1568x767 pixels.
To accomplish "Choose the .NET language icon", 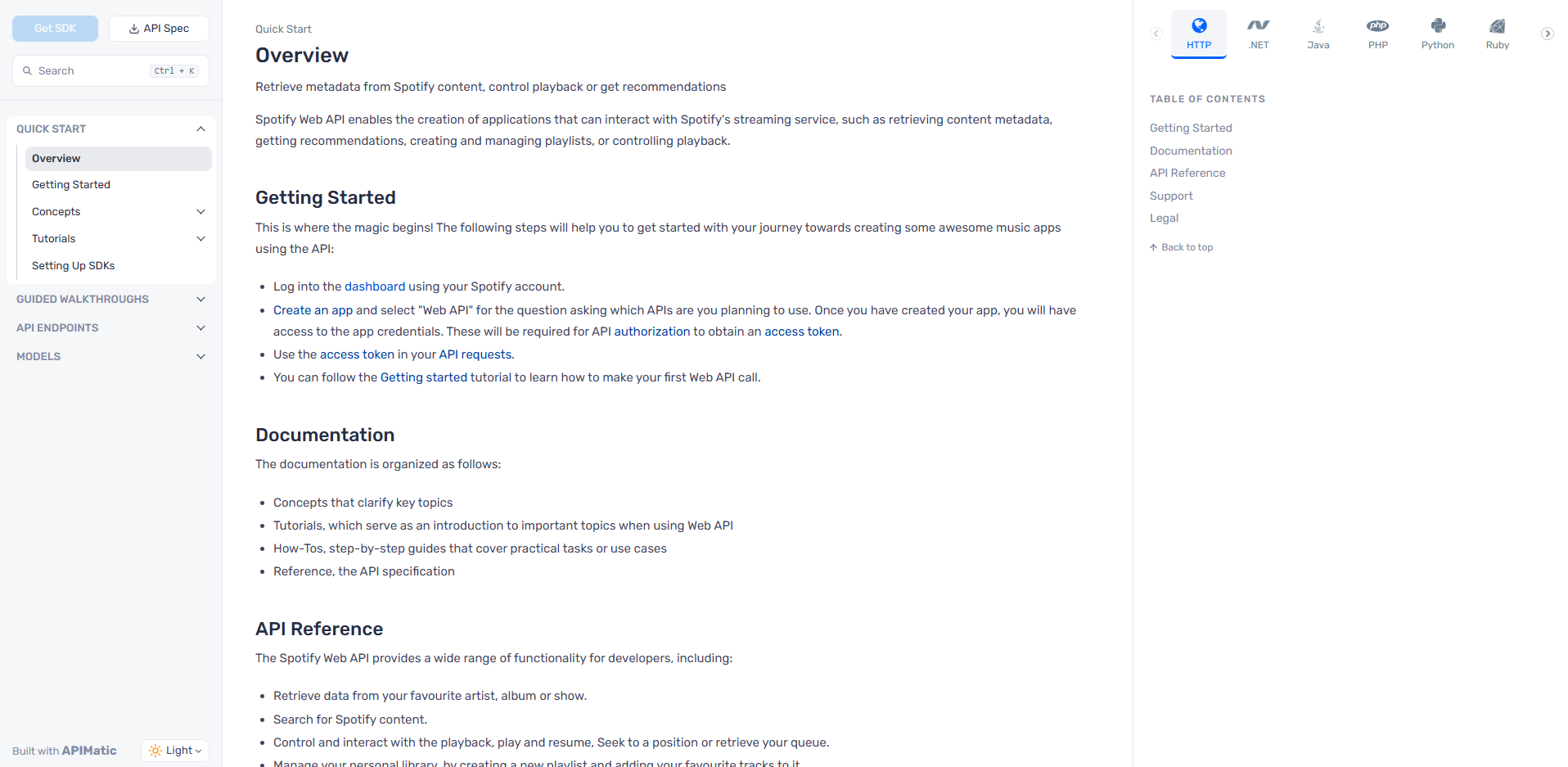I will tap(1259, 26).
